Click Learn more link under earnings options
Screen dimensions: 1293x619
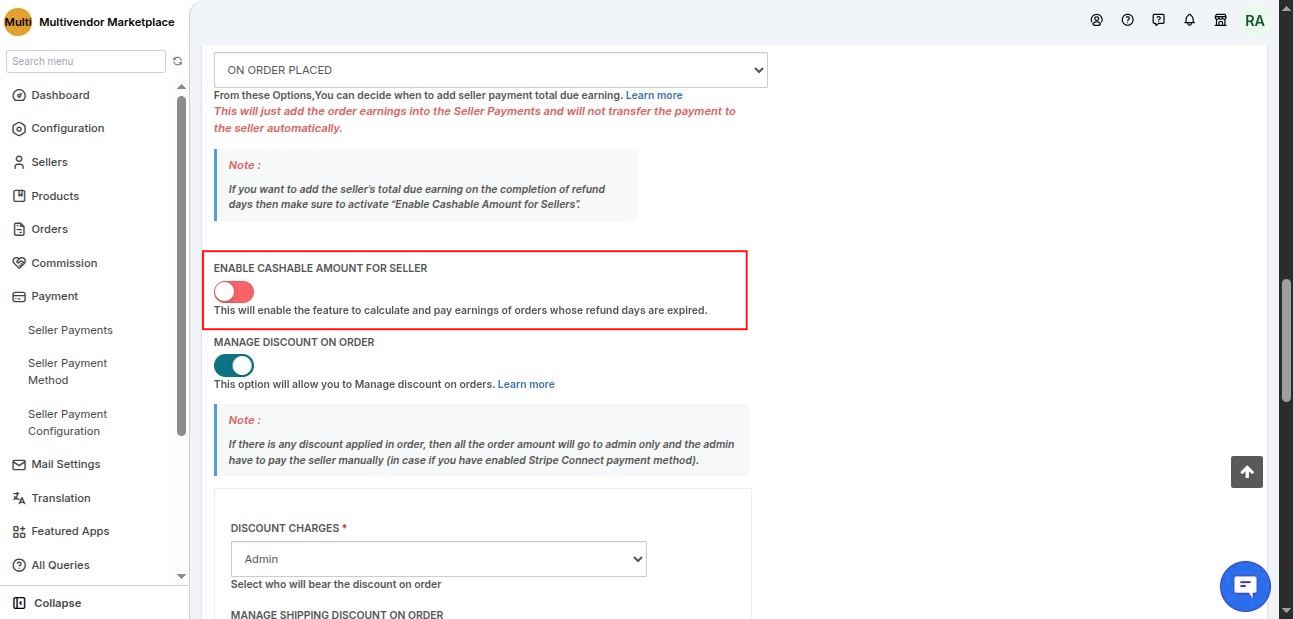click(654, 95)
